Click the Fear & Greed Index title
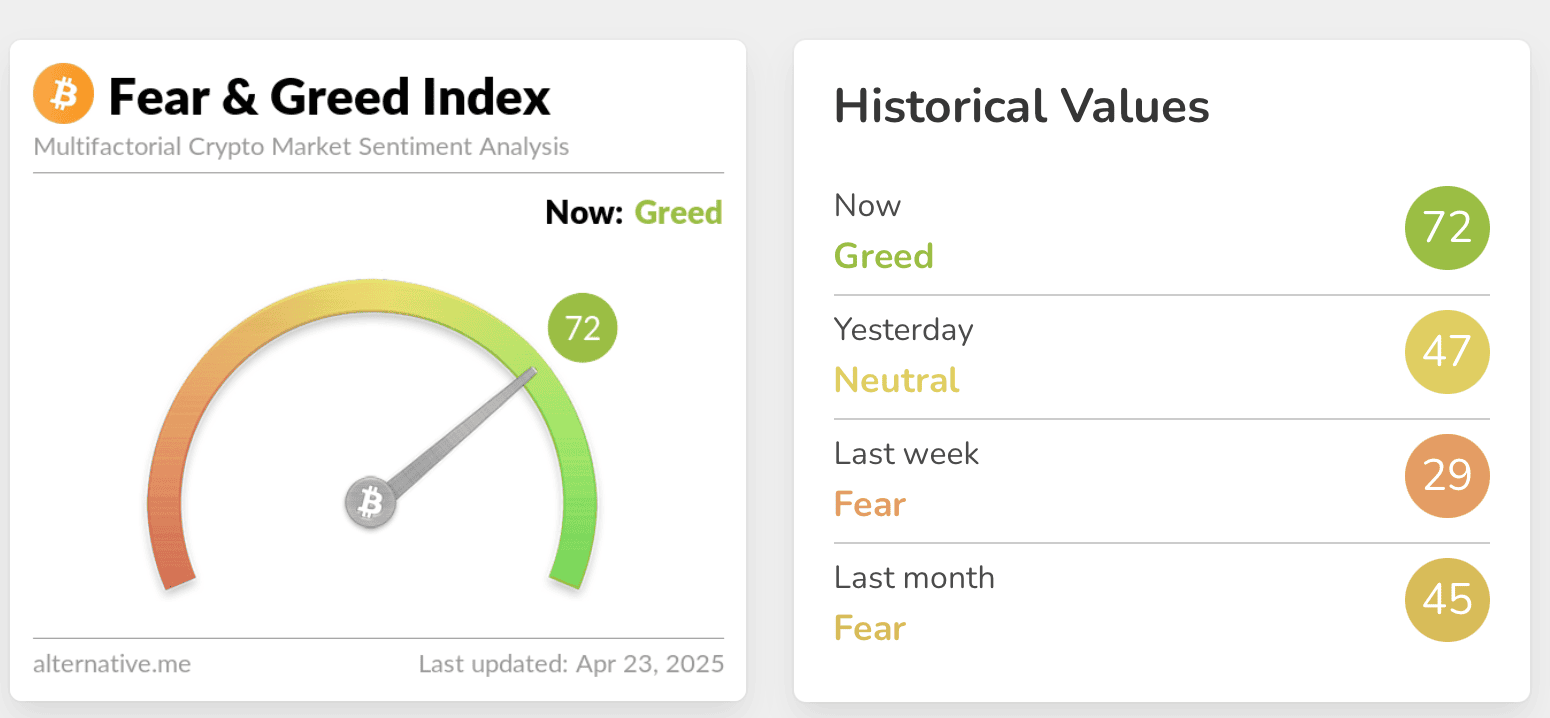Viewport: 1550px width, 718px height. click(330, 97)
